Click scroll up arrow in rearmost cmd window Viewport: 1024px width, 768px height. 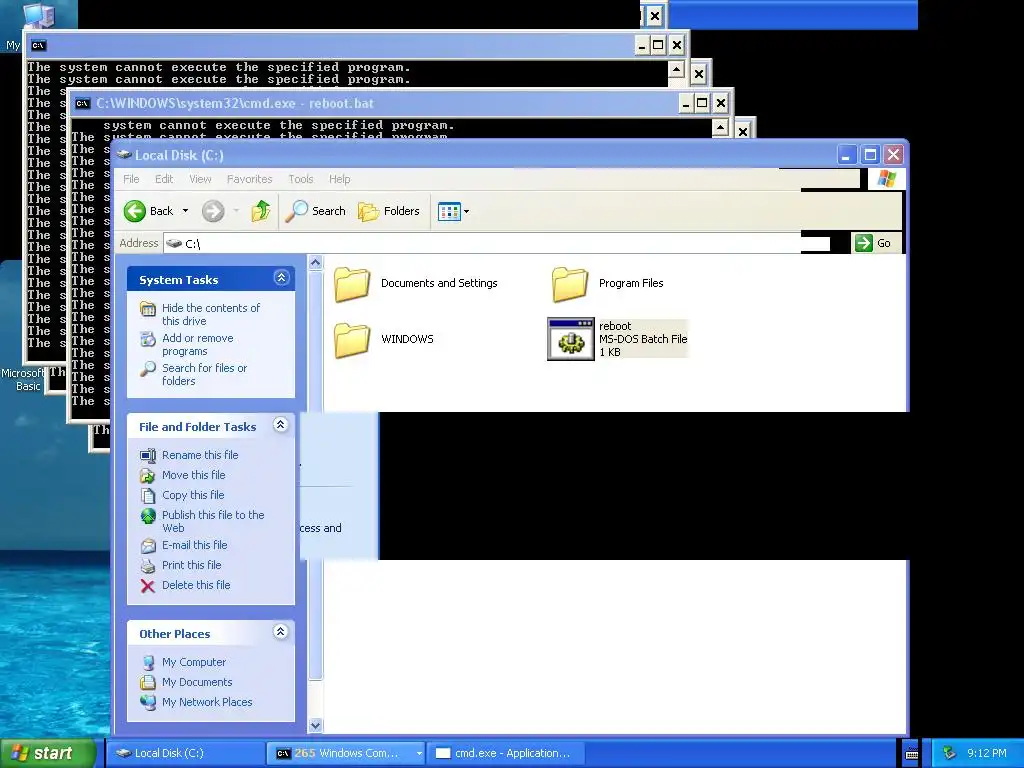(x=677, y=69)
